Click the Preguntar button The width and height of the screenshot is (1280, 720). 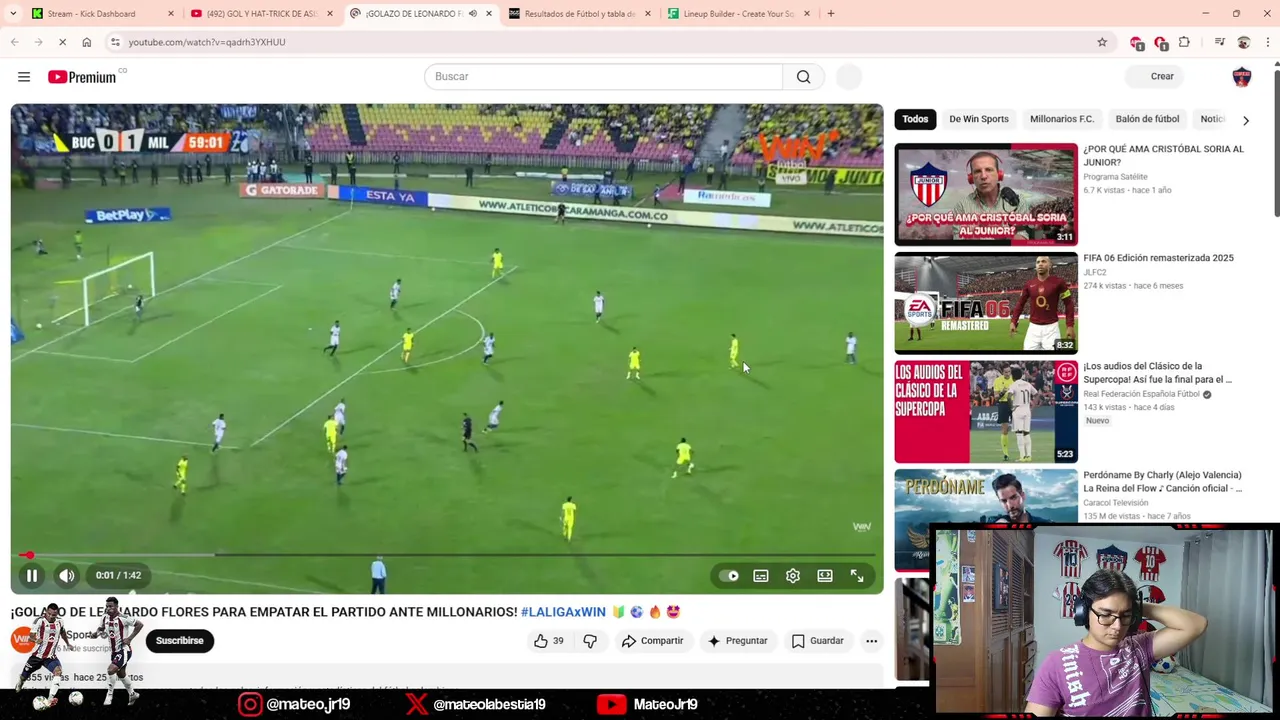[737, 641]
